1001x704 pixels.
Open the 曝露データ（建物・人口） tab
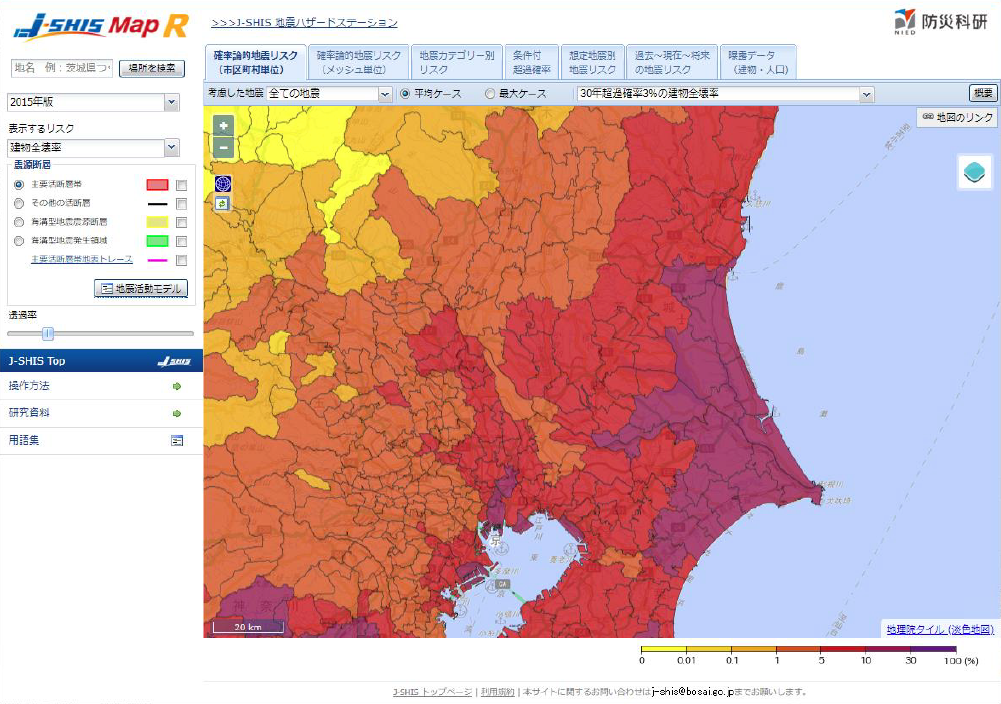coord(757,63)
